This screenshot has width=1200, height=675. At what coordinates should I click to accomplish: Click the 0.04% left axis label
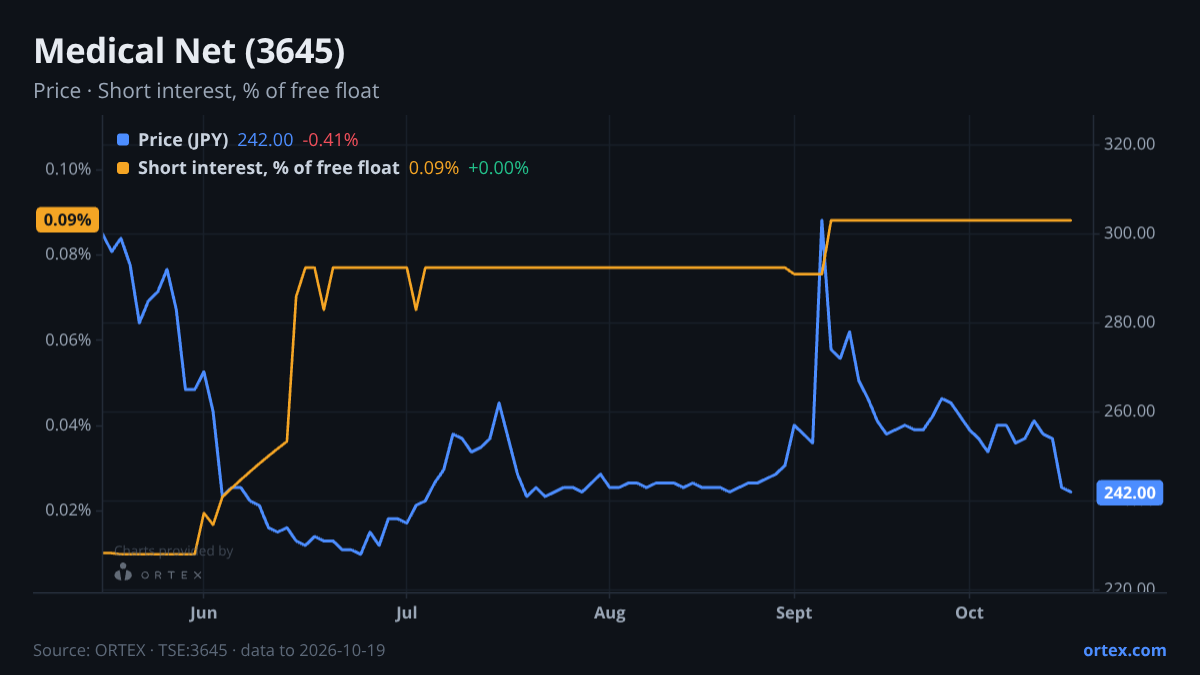pos(68,425)
